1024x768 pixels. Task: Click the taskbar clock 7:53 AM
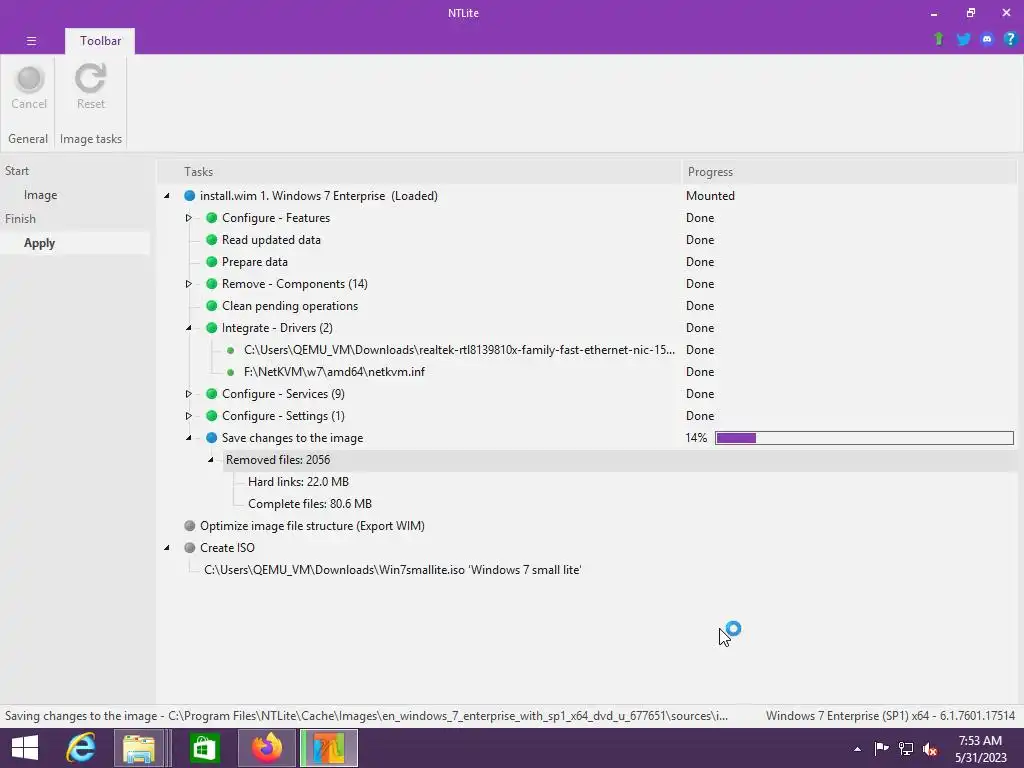(980, 741)
